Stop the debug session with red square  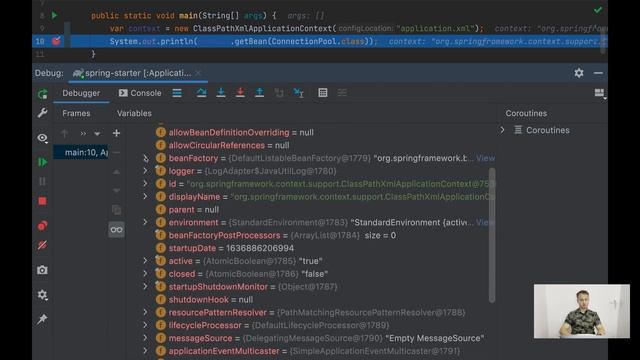[42, 201]
